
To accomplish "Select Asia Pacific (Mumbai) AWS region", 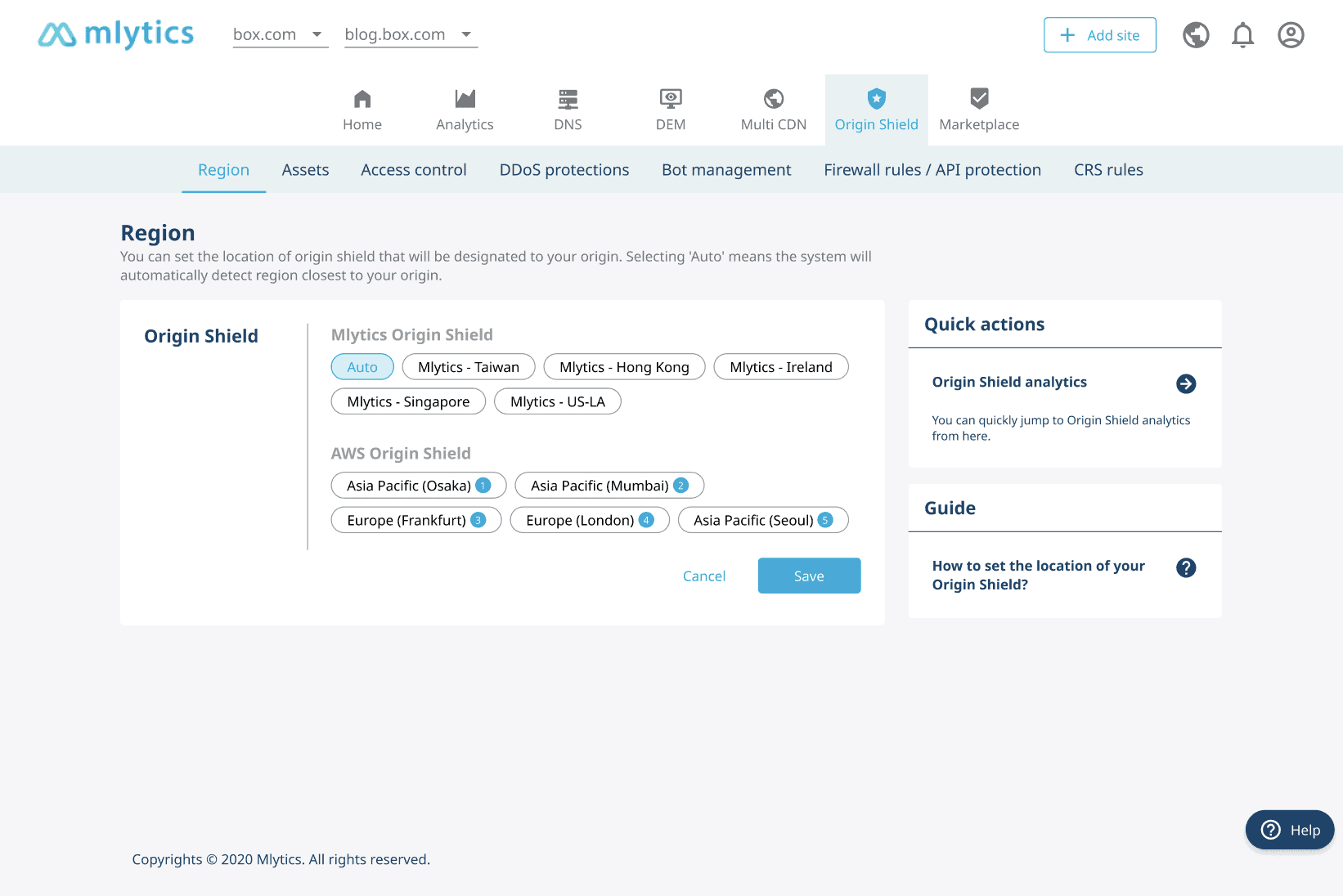I will pos(609,485).
